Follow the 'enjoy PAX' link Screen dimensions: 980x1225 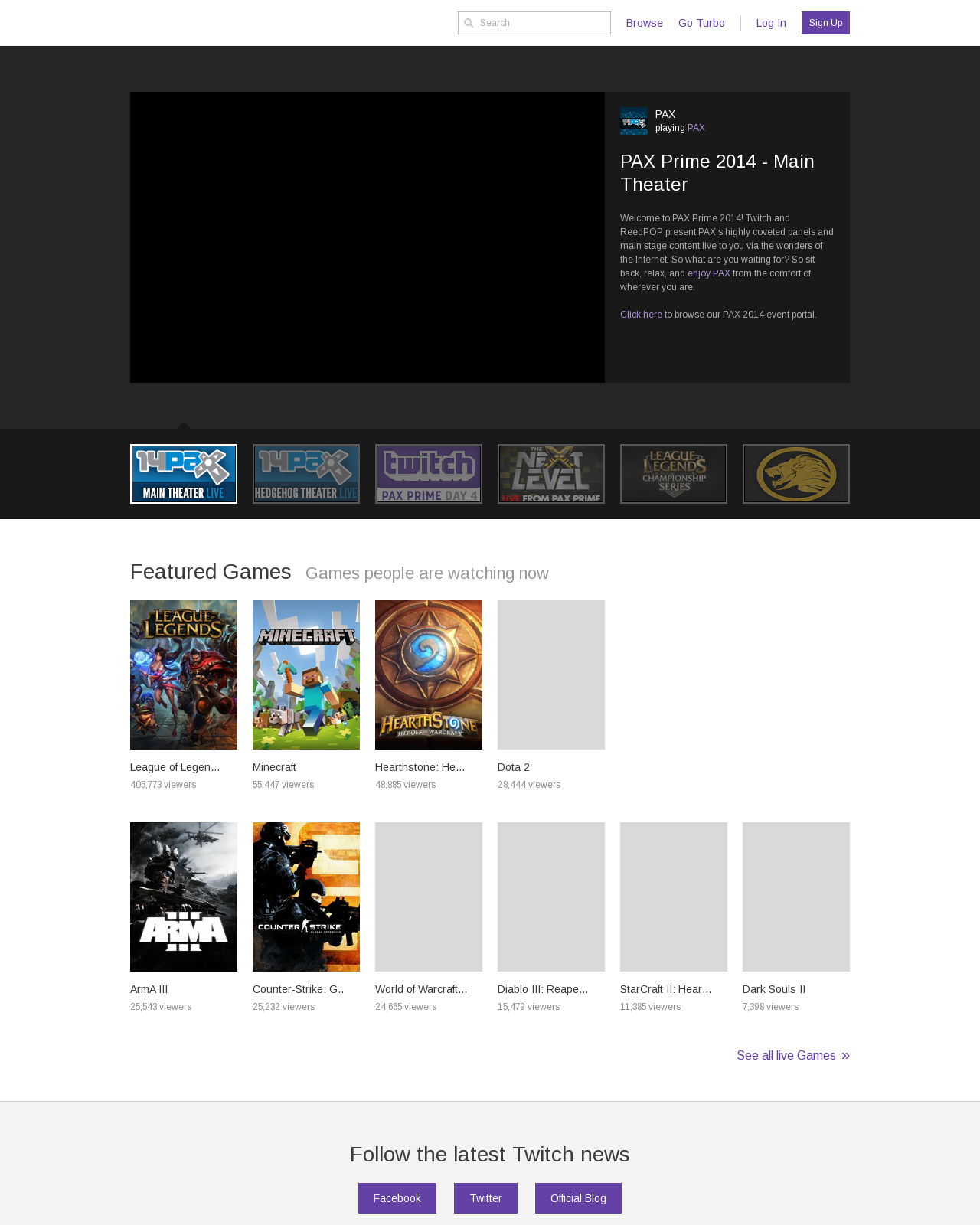coord(709,273)
